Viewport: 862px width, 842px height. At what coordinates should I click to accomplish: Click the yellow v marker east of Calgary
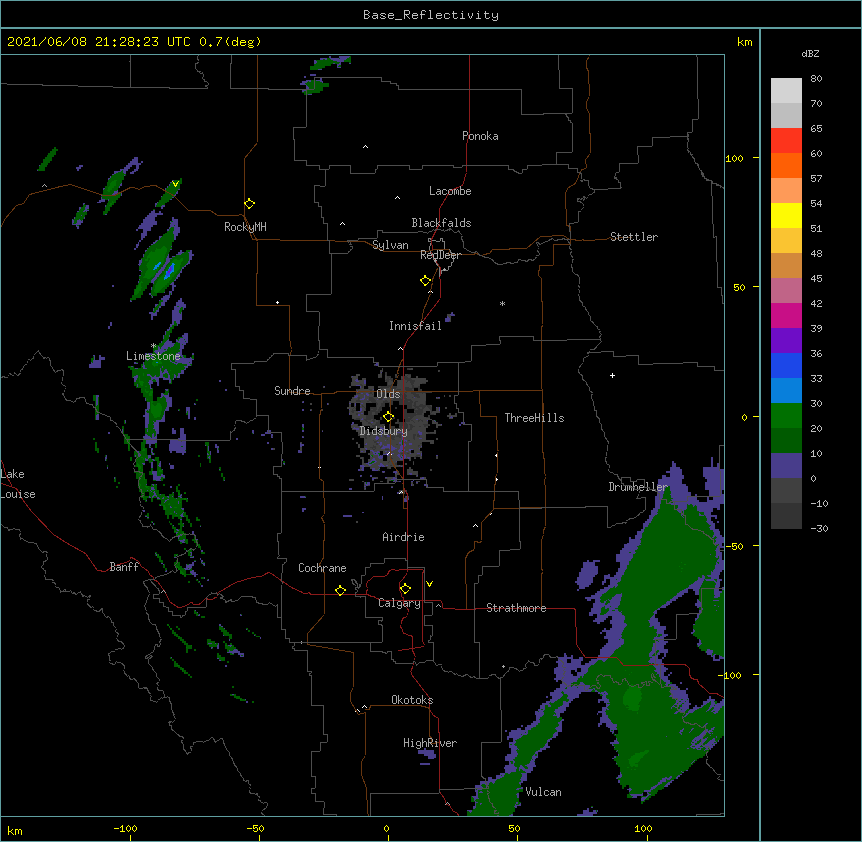(429, 584)
